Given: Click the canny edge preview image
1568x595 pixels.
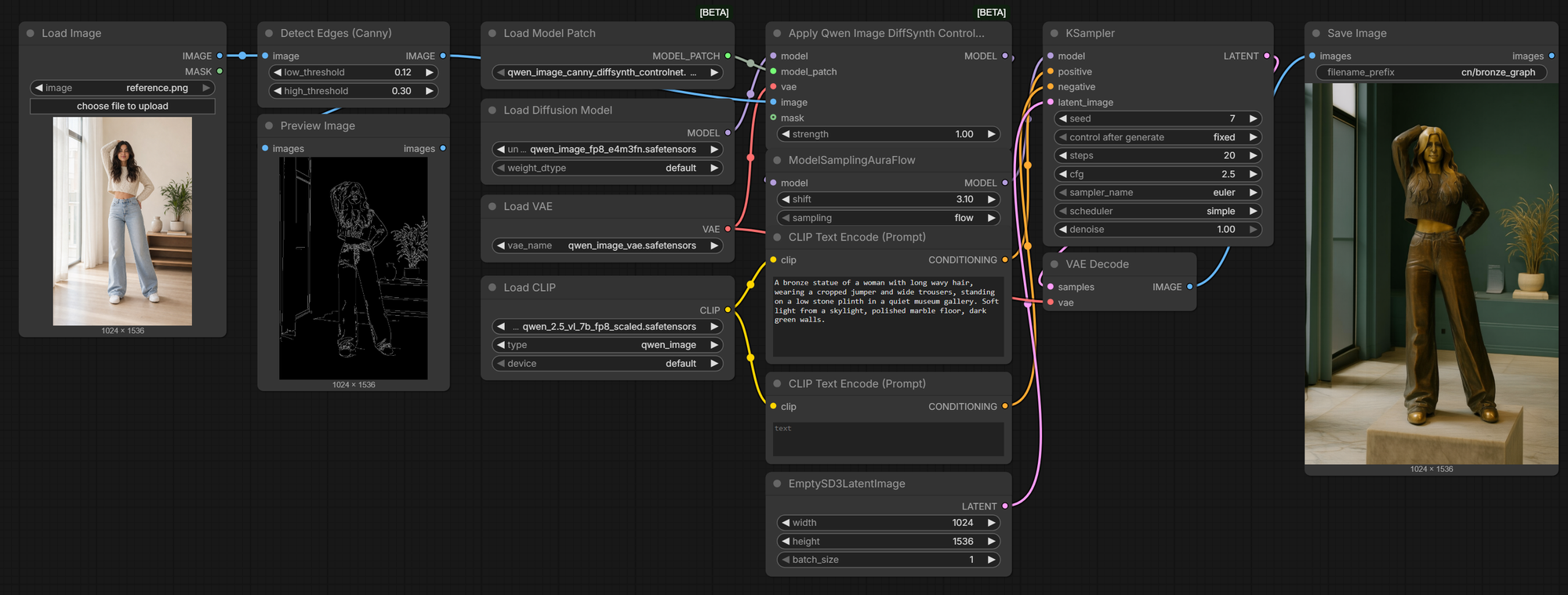Looking at the screenshot, I should (x=354, y=268).
